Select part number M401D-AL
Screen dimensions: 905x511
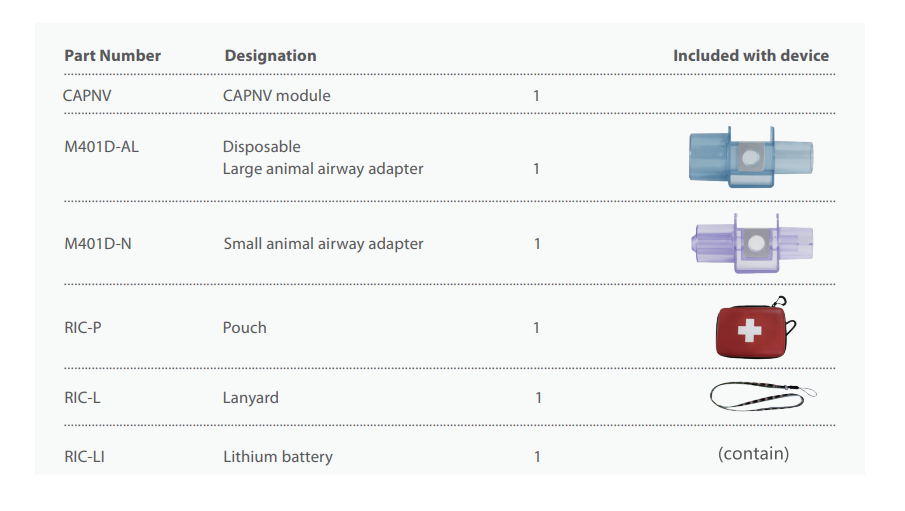tap(101, 146)
